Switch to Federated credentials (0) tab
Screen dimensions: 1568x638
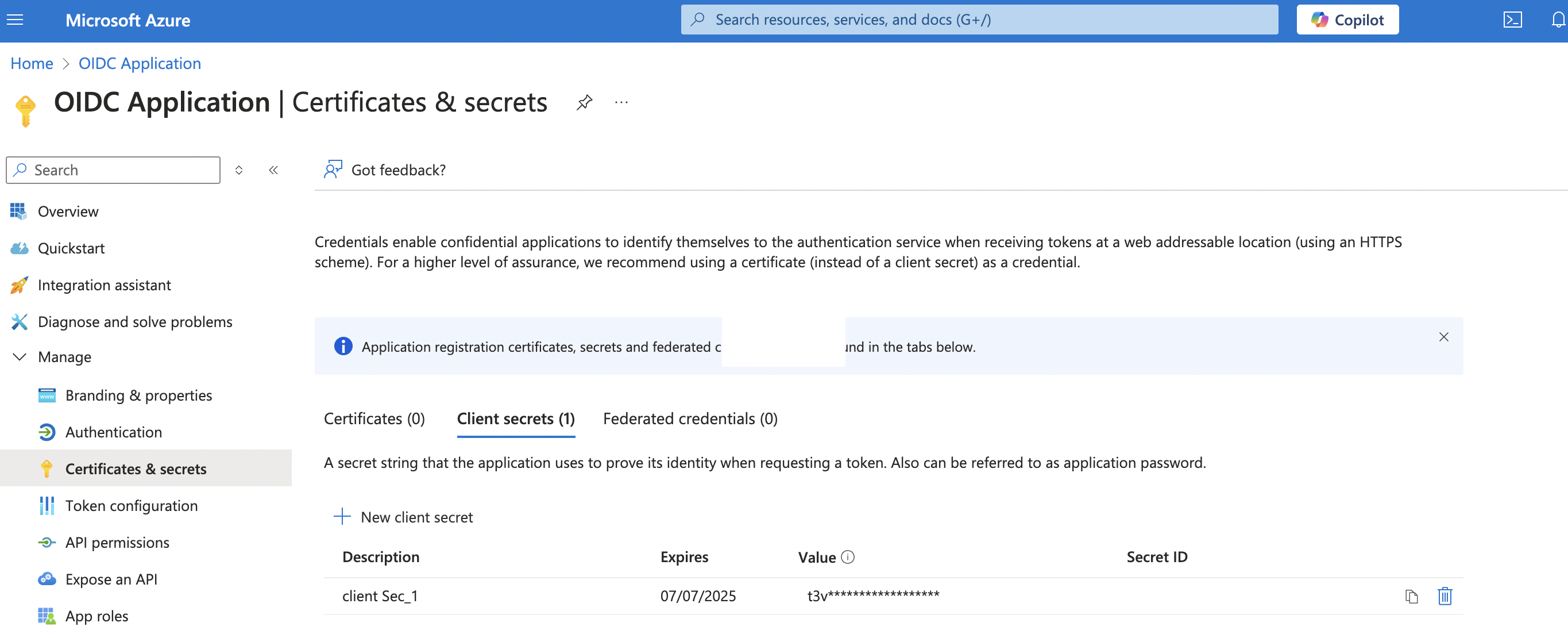click(690, 418)
